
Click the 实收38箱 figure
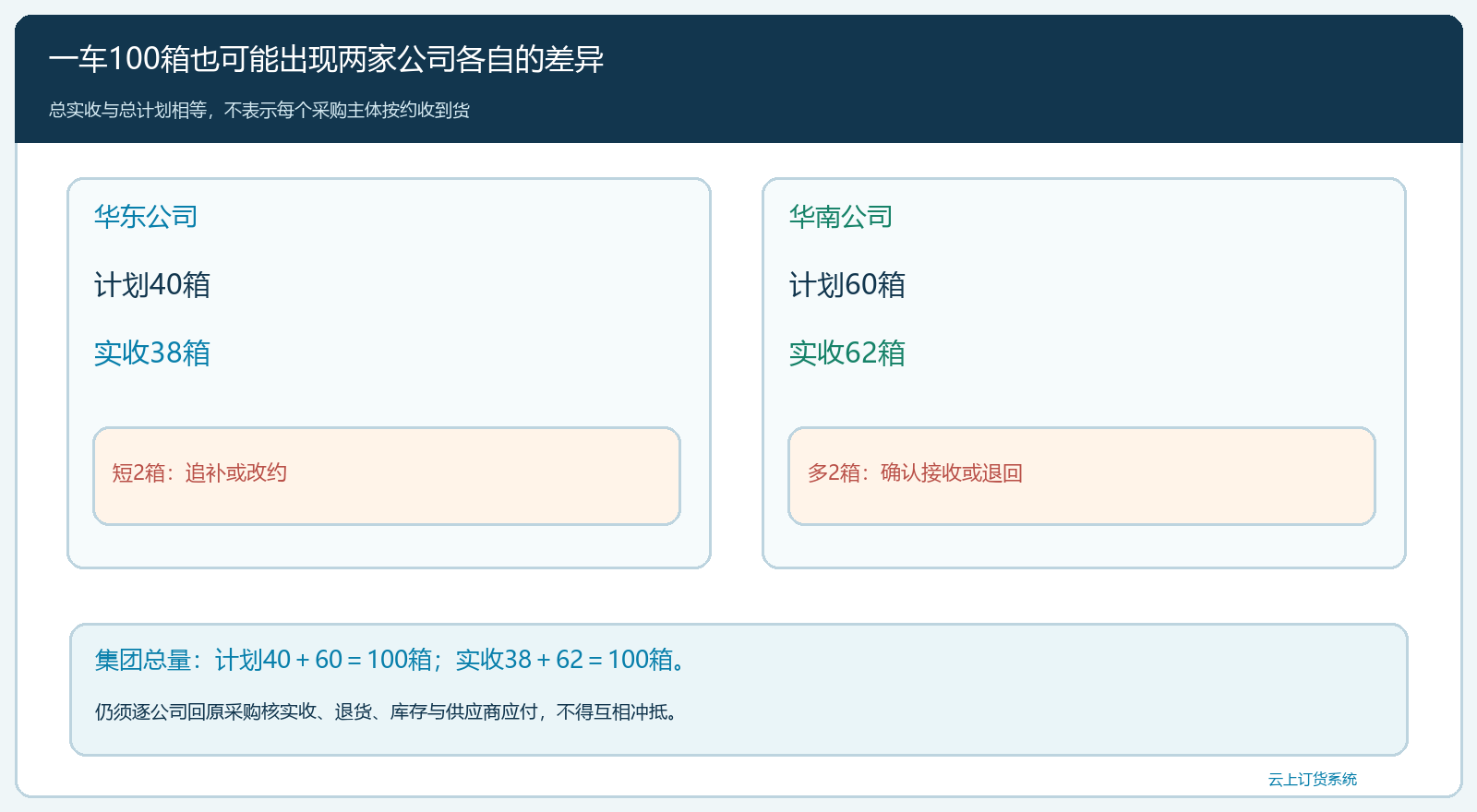(x=152, y=353)
